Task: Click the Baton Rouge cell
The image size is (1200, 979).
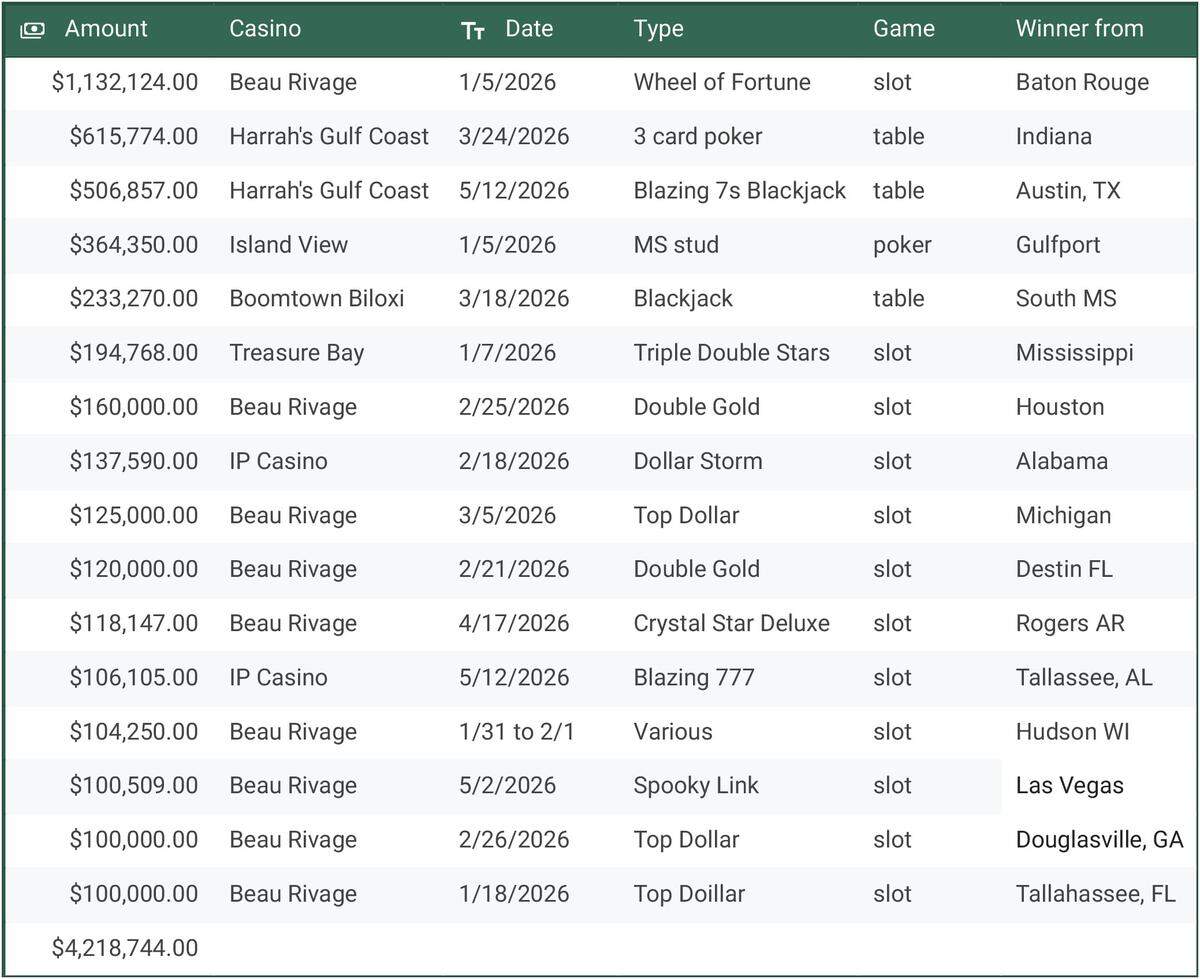Action: tap(1083, 82)
